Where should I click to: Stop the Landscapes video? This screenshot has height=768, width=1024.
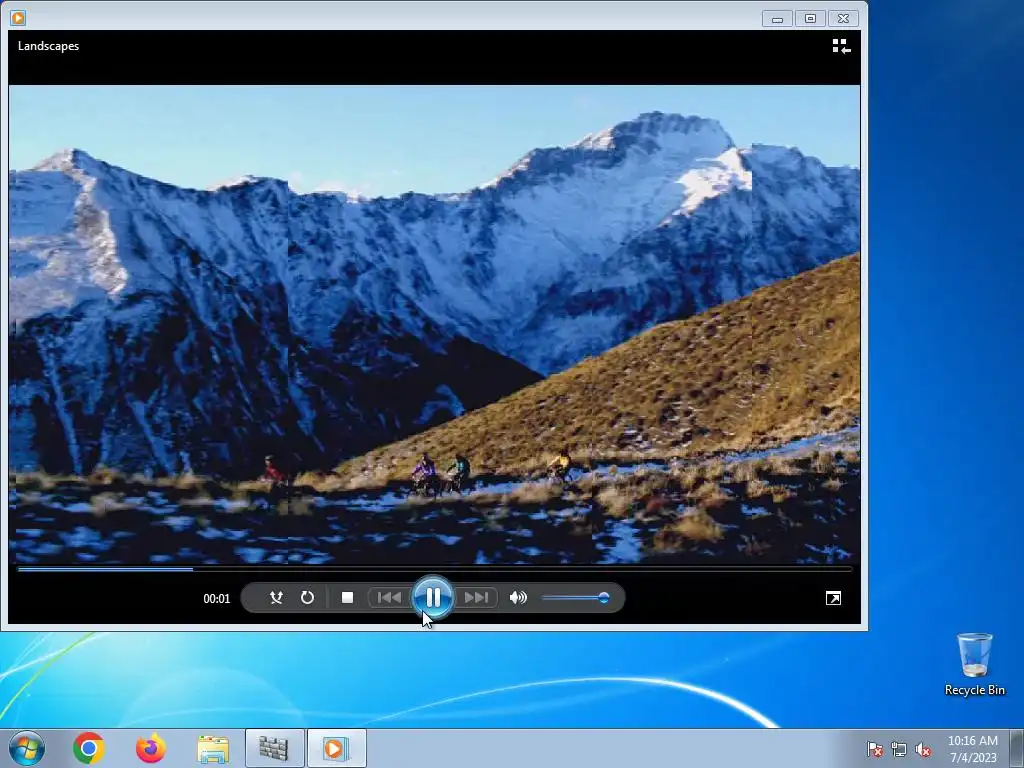click(347, 598)
